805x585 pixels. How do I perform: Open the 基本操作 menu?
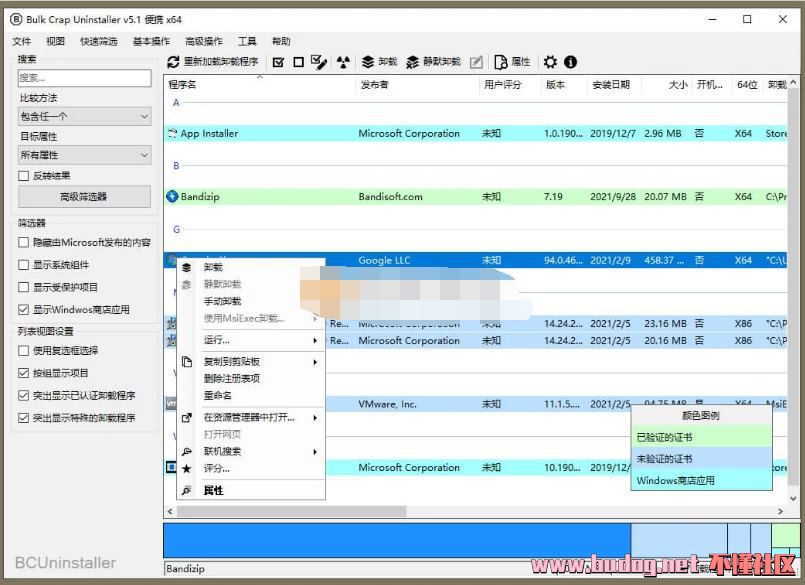pyautogui.click(x=151, y=42)
